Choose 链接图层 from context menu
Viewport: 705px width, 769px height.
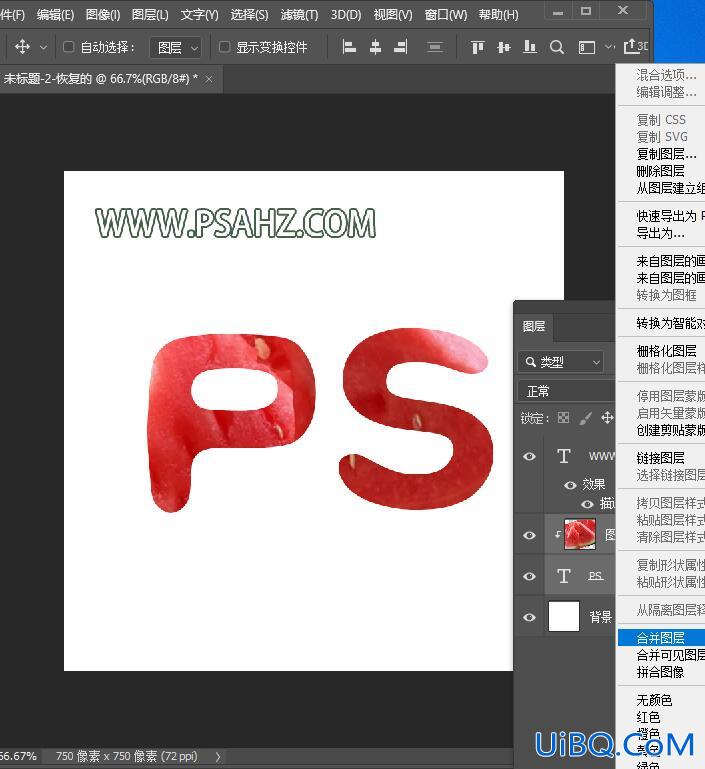tap(661, 458)
